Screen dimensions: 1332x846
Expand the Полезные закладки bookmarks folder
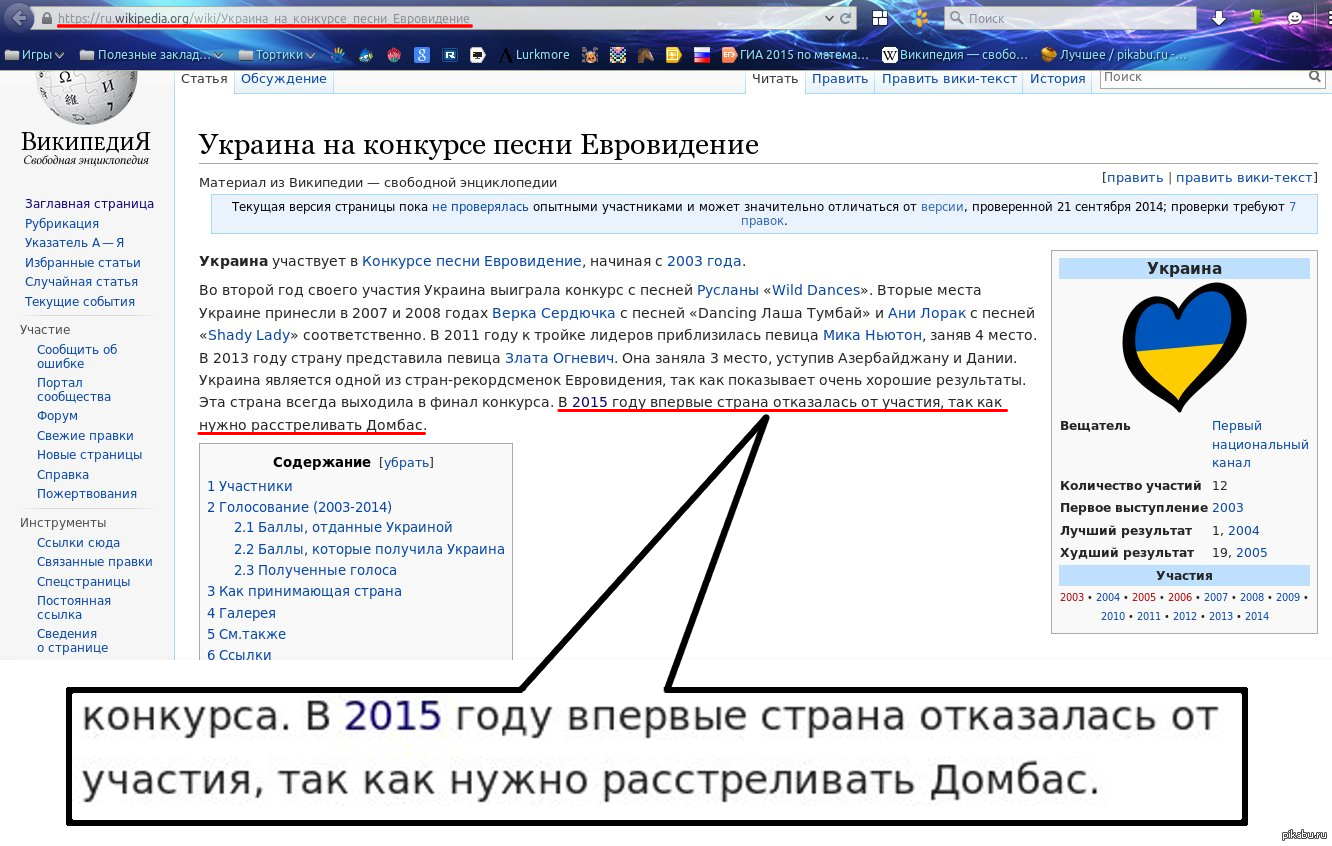pyautogui.click(x=152, y=55)
